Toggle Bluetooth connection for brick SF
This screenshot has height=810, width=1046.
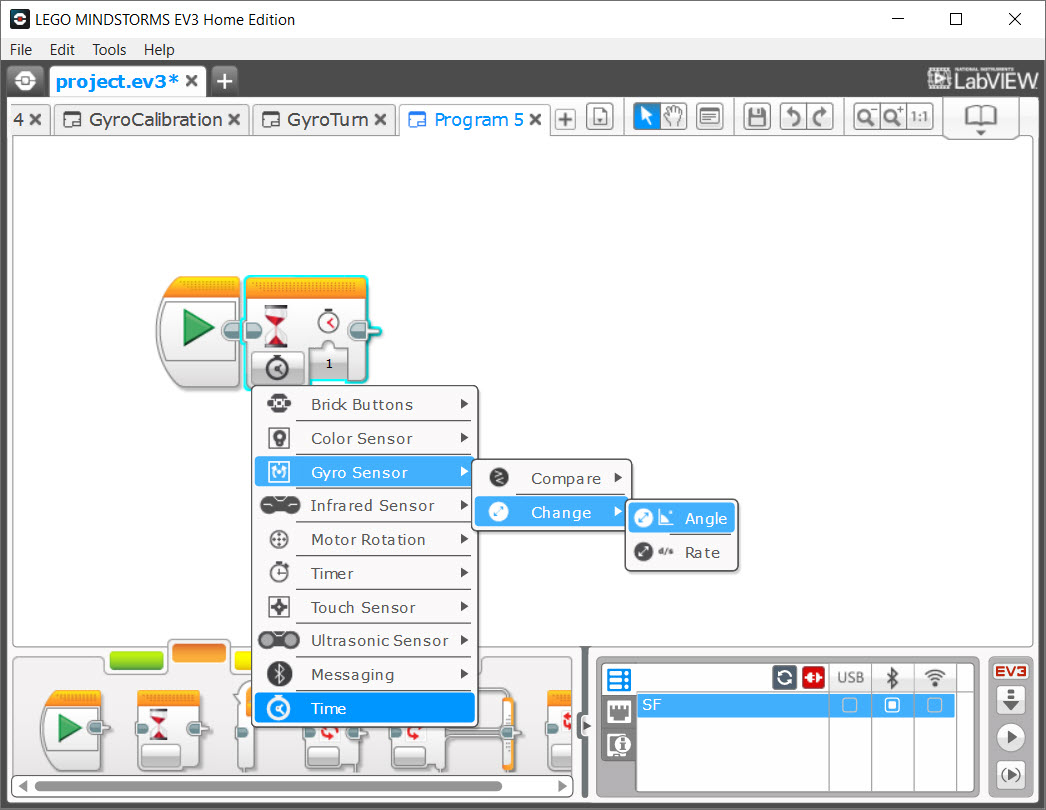891,704
